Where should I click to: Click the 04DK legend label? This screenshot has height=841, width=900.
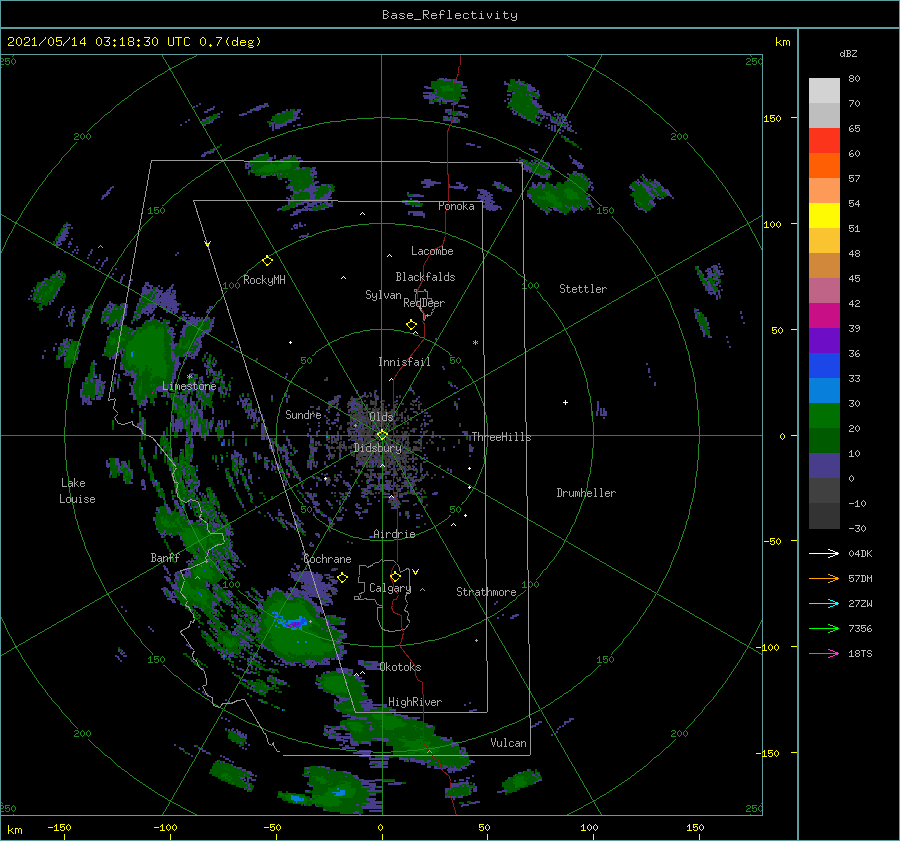[x=860, y=553]
